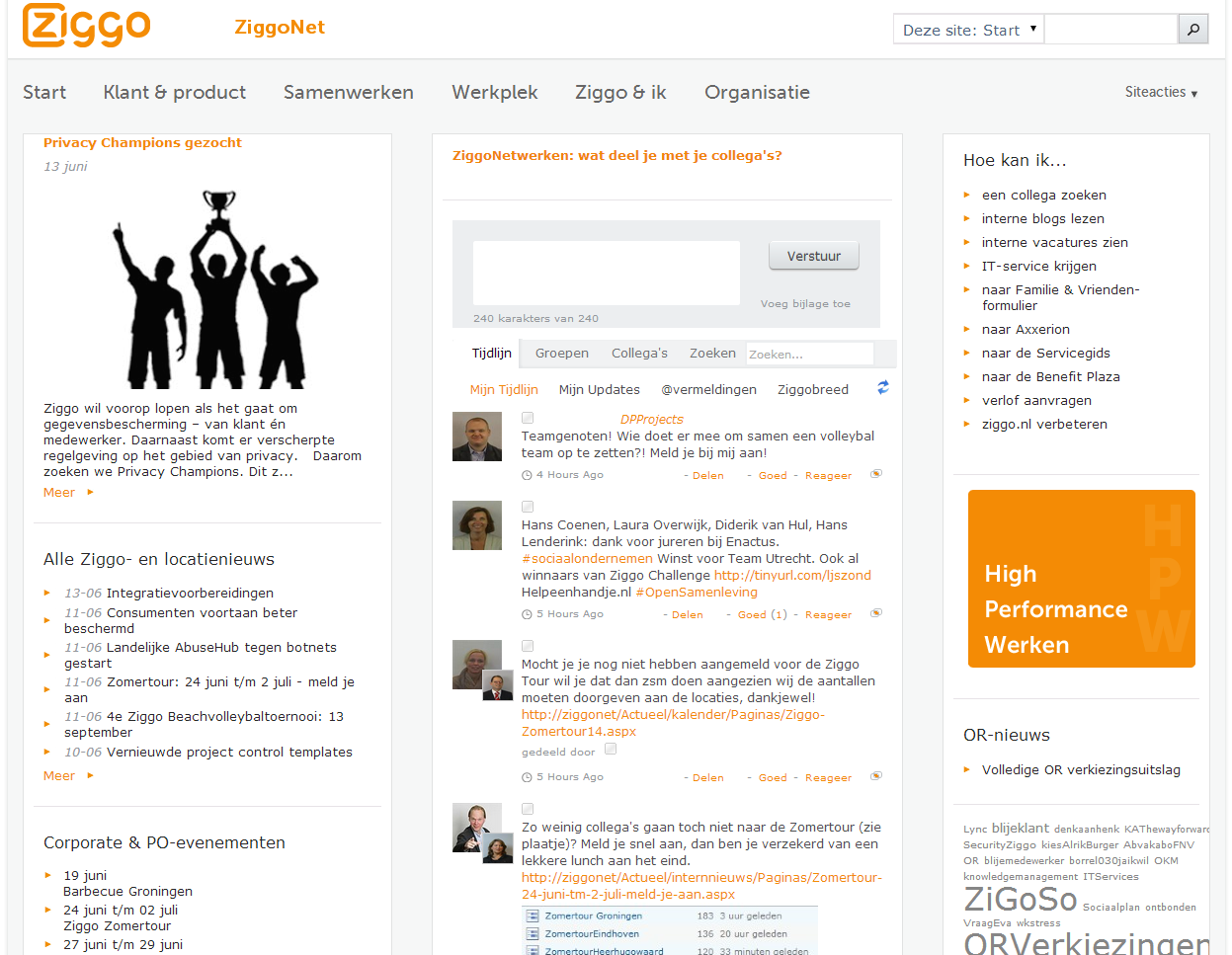
Task: Refresh the timeline with the blue arrows icon
Action: [883, 388]
